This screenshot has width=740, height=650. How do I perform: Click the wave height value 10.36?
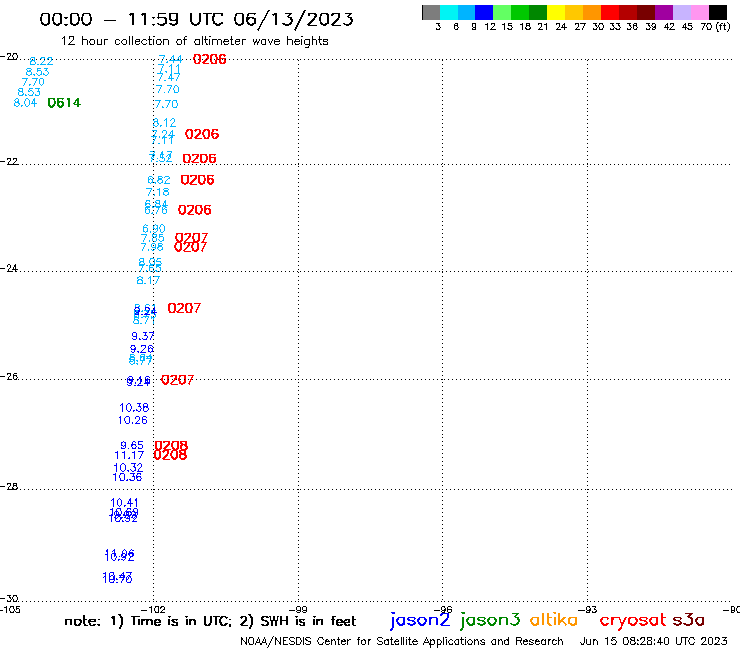click(127, 477)
